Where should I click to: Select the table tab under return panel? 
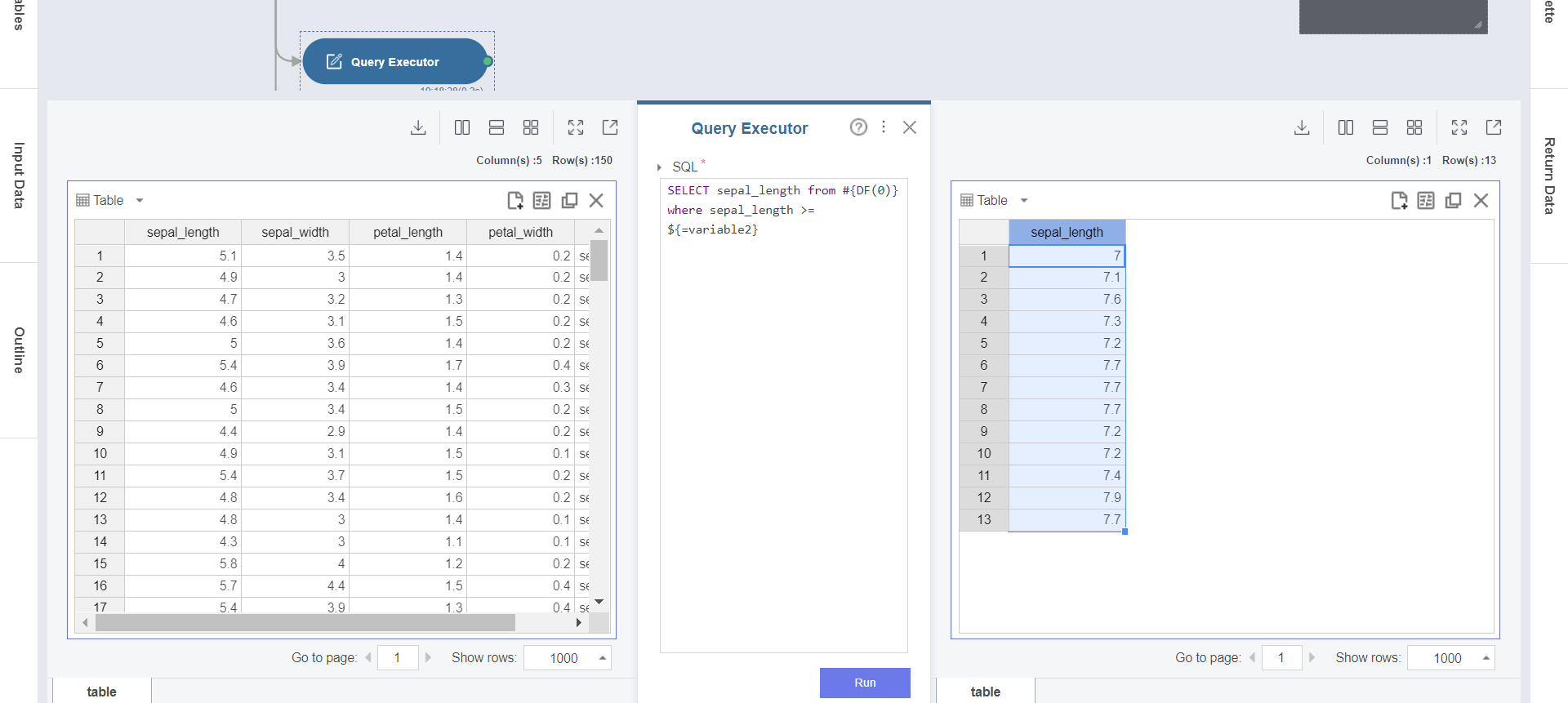tap(986, 692)
